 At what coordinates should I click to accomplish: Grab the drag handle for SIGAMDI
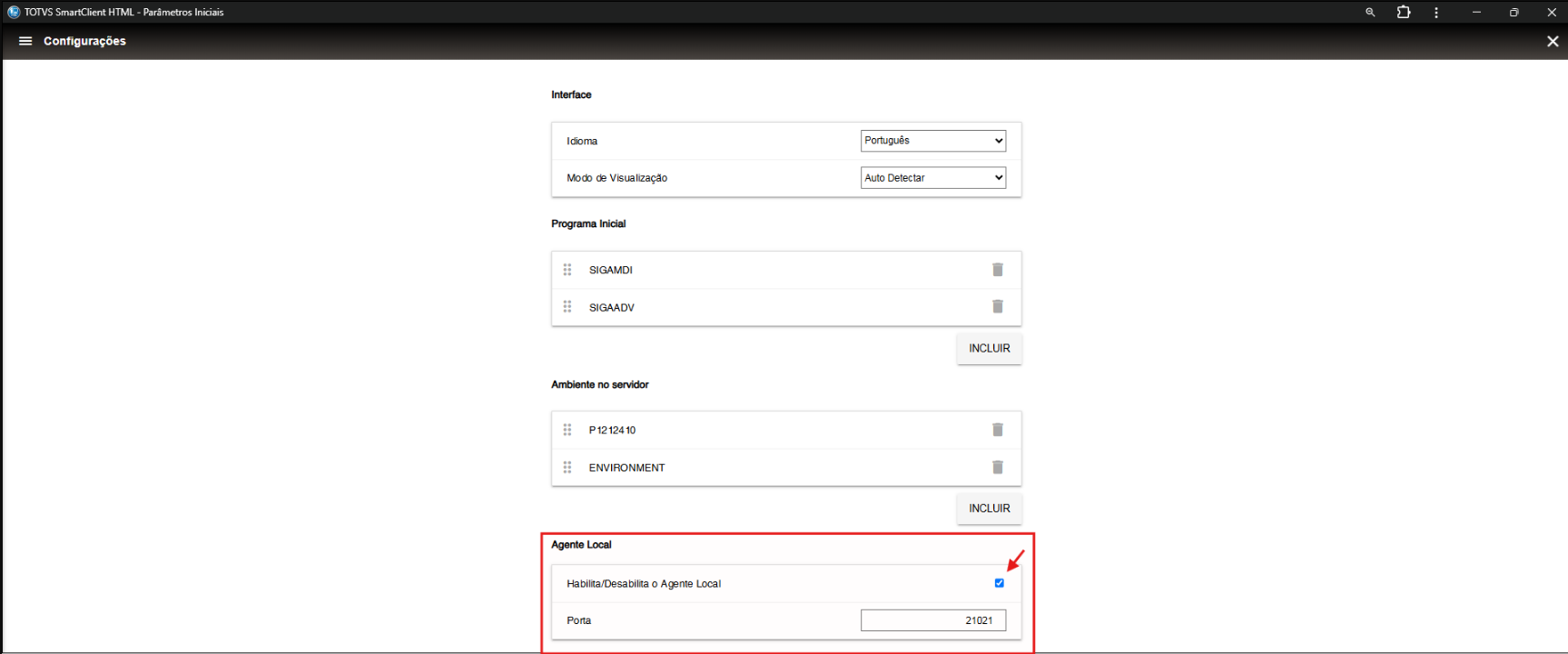(567, 270)
